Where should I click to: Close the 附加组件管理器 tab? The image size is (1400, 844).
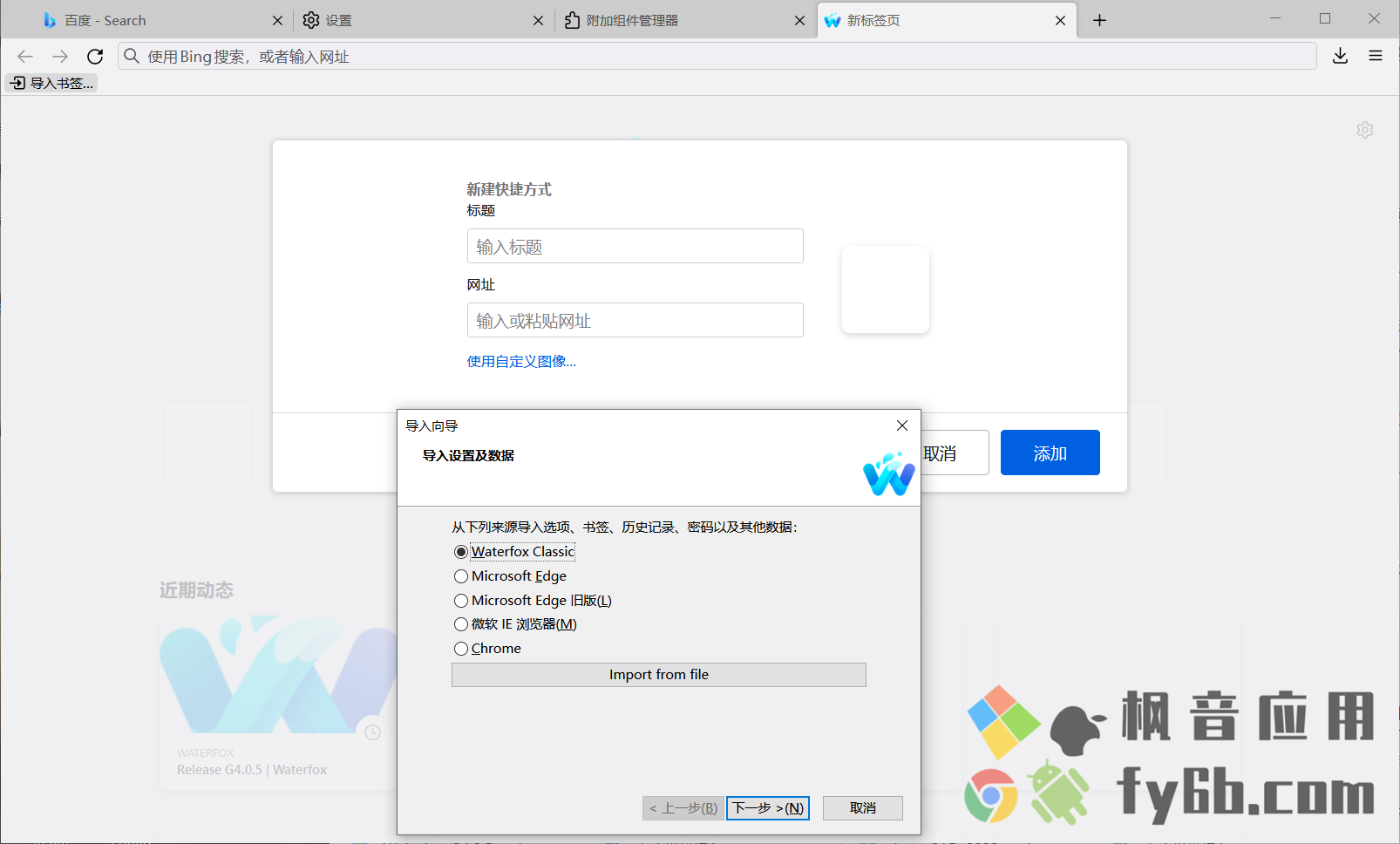pos(799,20)
